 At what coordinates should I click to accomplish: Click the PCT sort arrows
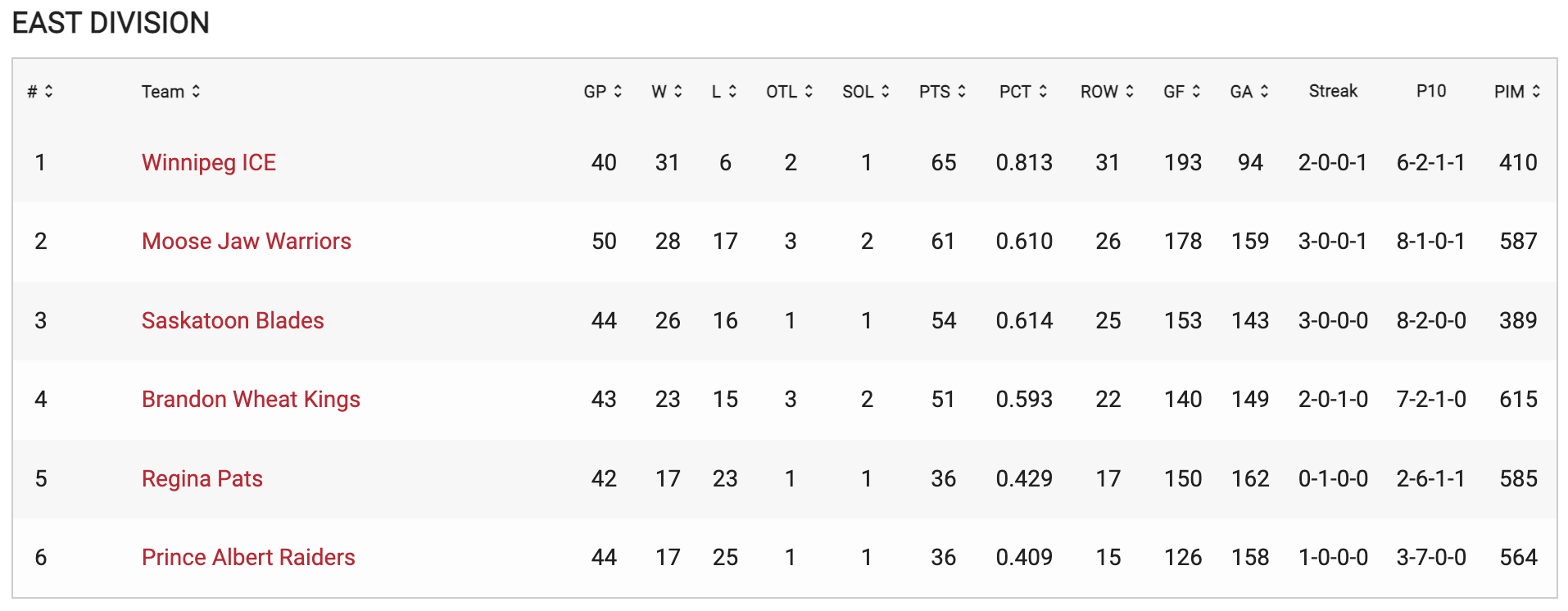coord(1043,92)
